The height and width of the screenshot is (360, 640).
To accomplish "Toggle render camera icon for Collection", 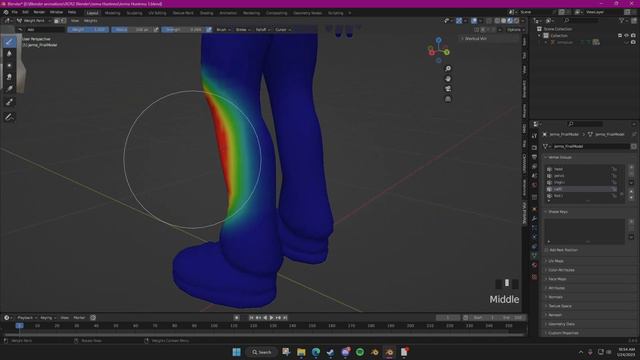I will click(633, 36).
